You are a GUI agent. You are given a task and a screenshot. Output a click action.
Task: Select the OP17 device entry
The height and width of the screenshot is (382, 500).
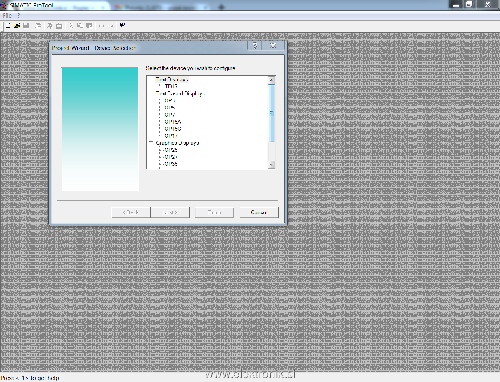(171, 136)
